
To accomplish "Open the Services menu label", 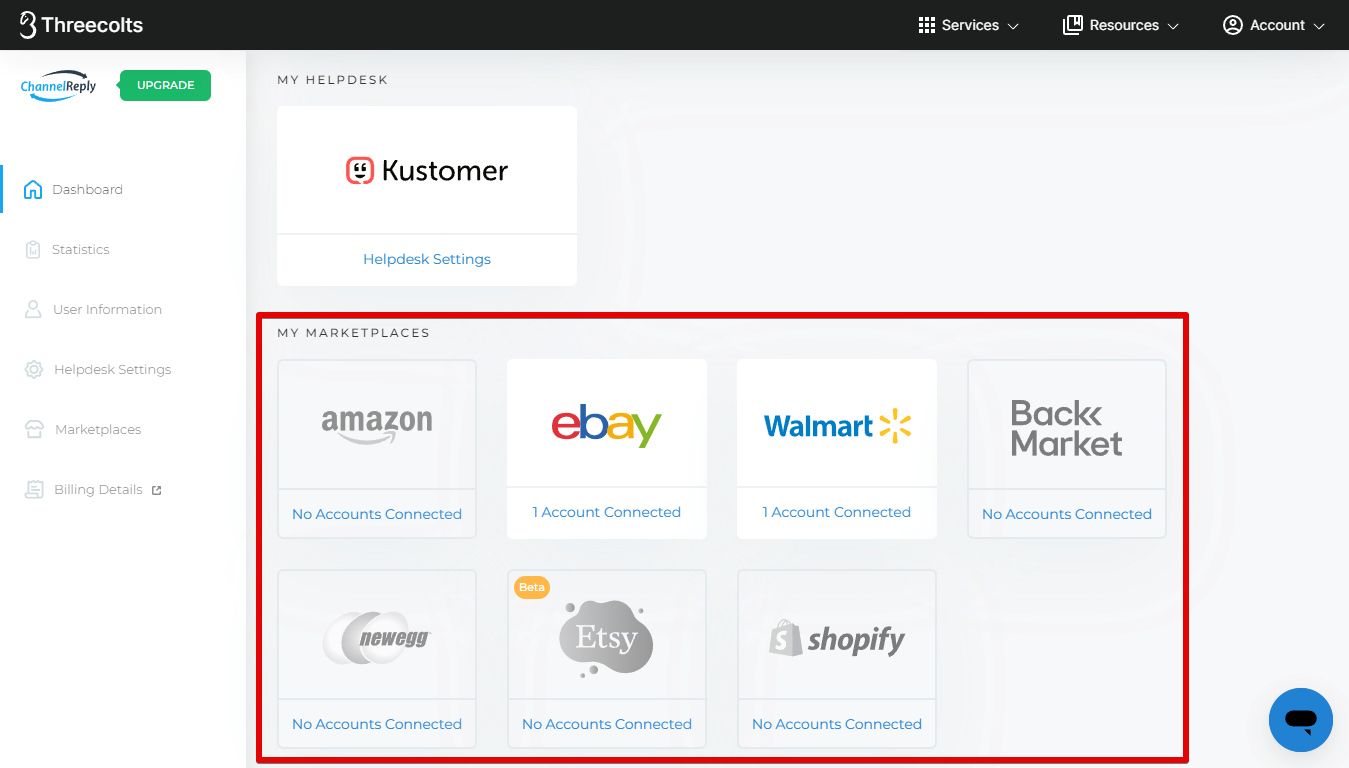I will pyautogui.click(x=970, y=25).
